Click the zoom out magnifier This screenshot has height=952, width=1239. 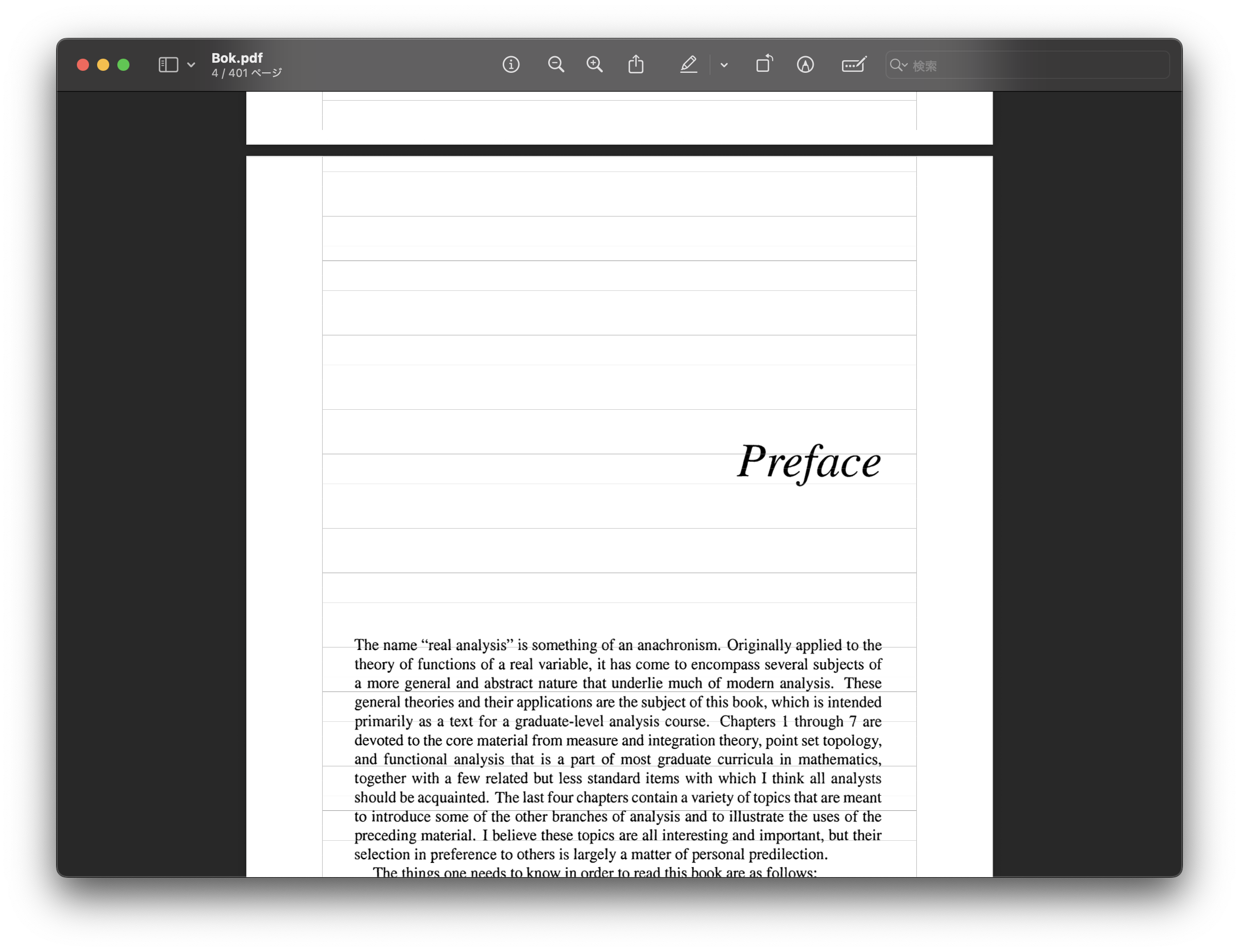pyautogui.click(x=556, y=65)
